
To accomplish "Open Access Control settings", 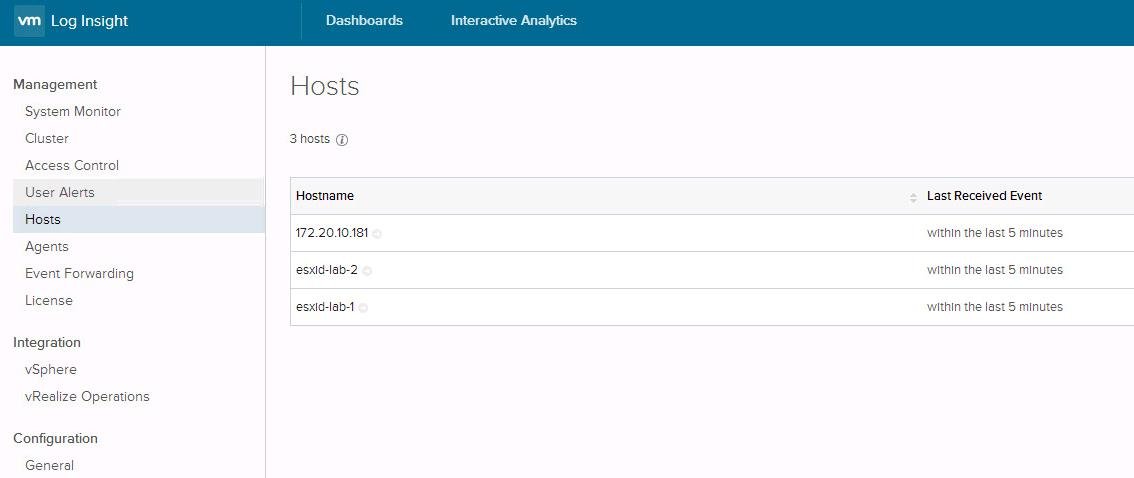I will pos(72,166).
